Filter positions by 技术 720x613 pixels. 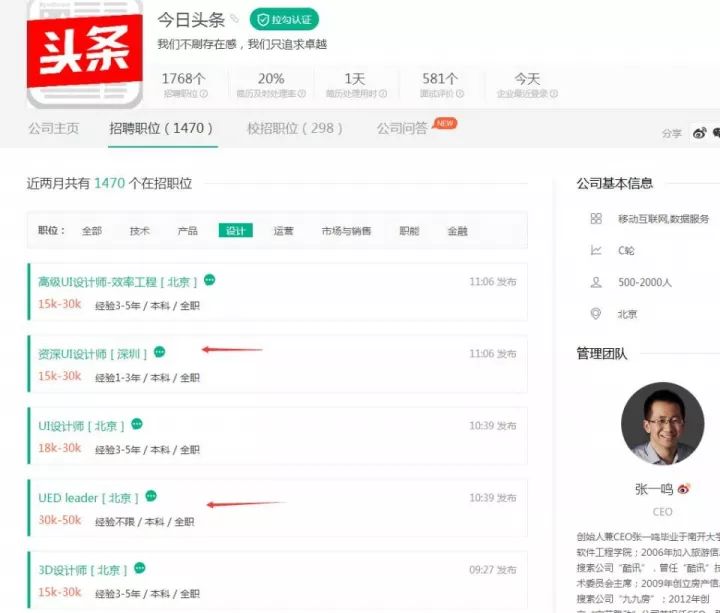point(140,231)
